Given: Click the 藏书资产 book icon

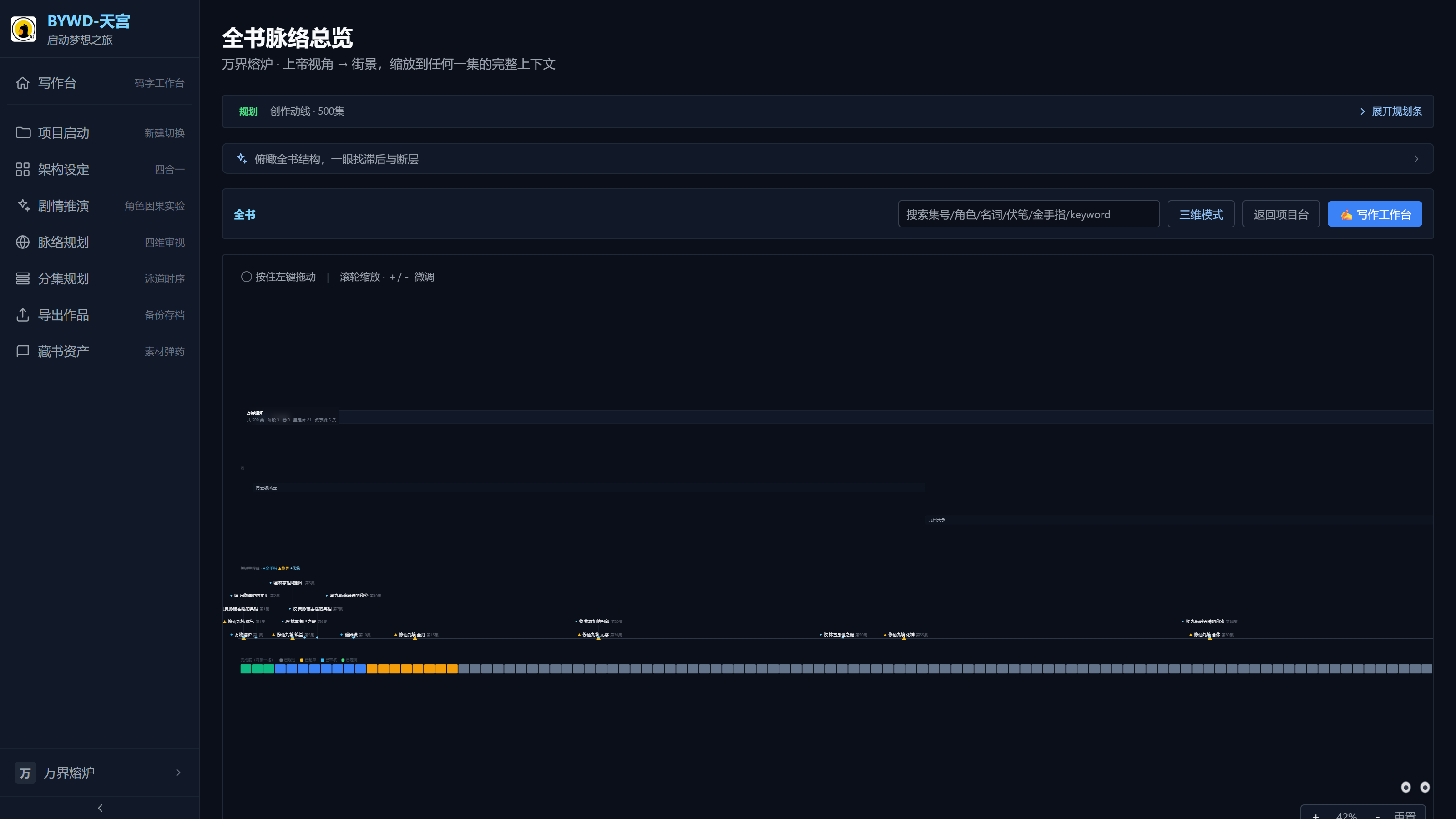Looking at the screenshot, I should [23, 351].
